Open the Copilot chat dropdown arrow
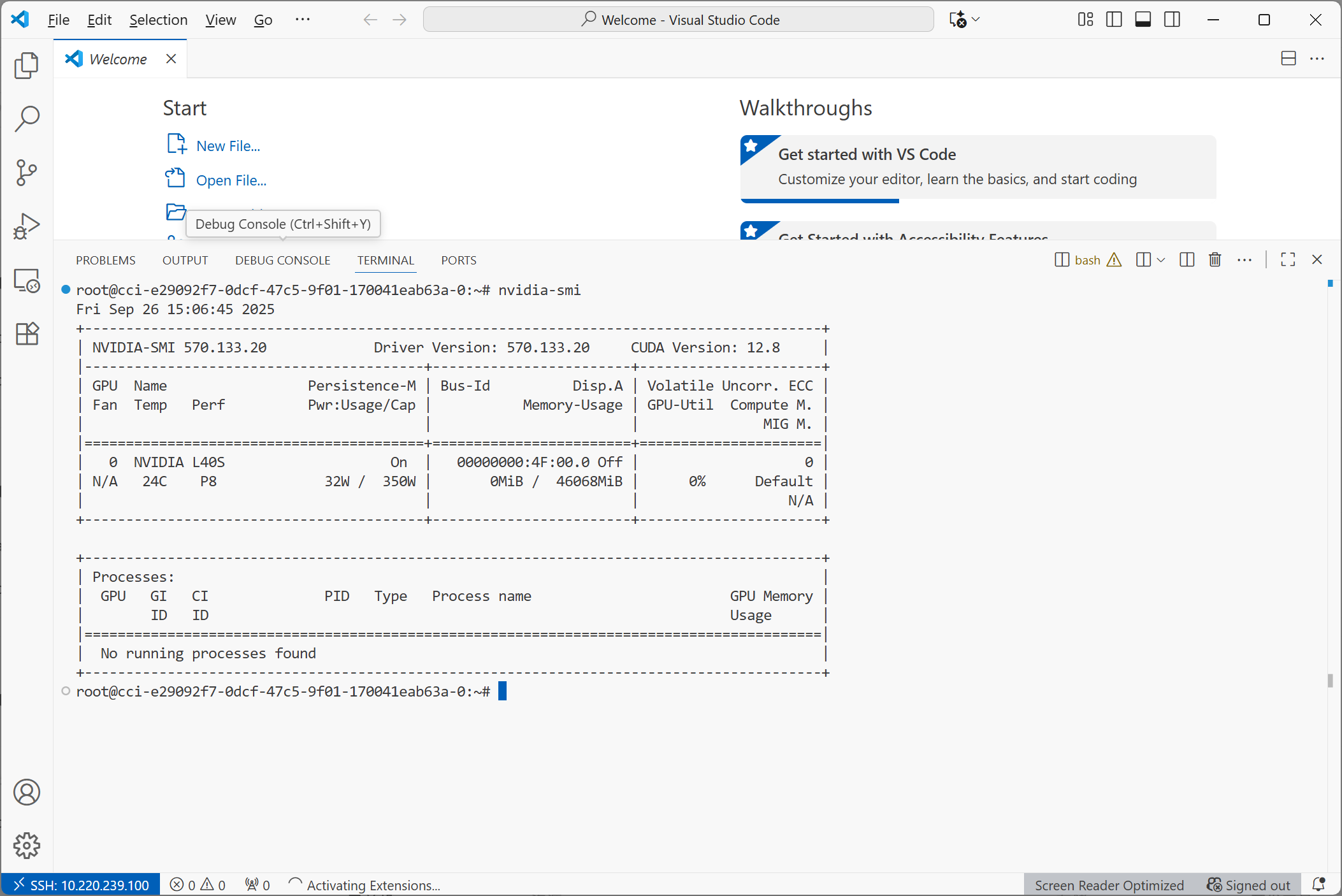The image size is (1342, 896). click(x=976, y=20)
